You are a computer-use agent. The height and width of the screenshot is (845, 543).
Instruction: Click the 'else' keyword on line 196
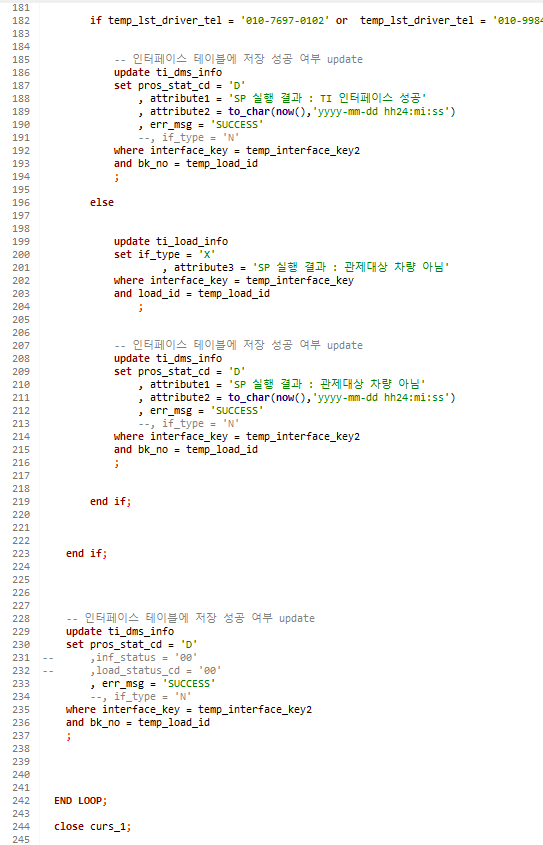[x=102, y=203]
